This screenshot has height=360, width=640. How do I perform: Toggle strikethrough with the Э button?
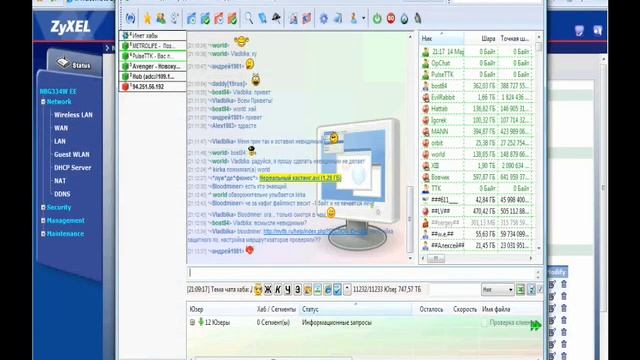click(298, 289)
